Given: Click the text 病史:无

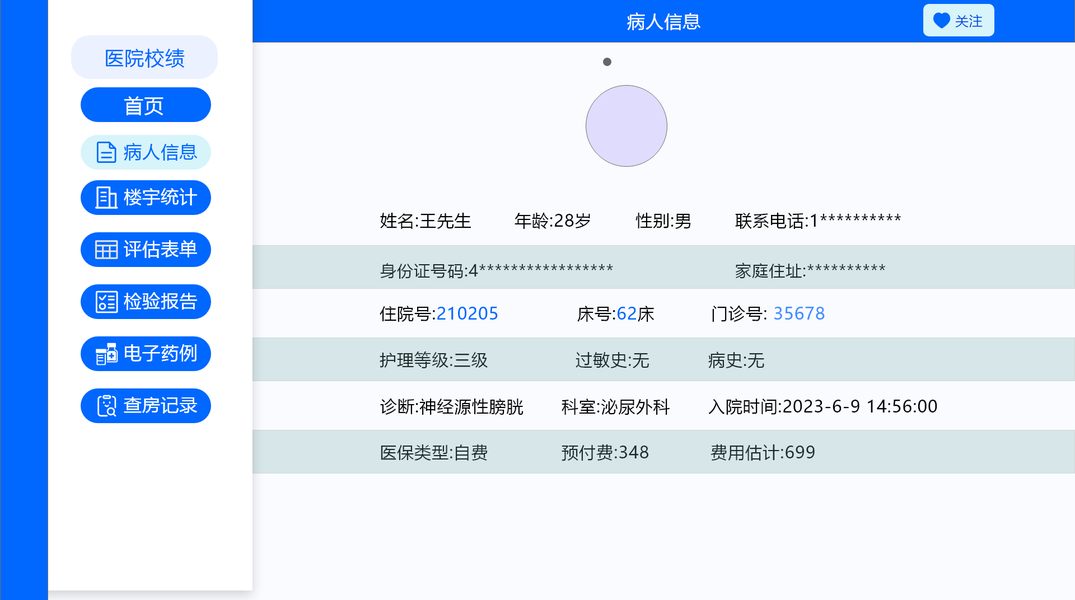Looking at the screenshot, I should tap(736, 360).
